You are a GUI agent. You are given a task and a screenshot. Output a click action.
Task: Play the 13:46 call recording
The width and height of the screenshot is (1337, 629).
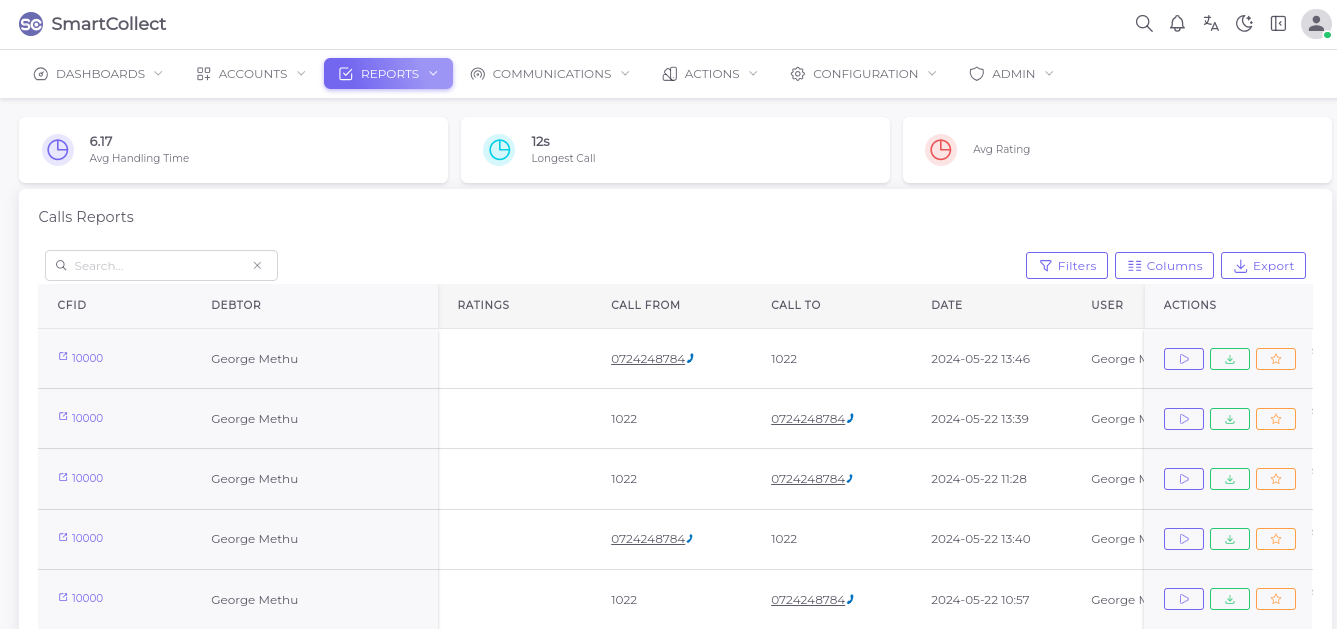[x=1184, y=359]
